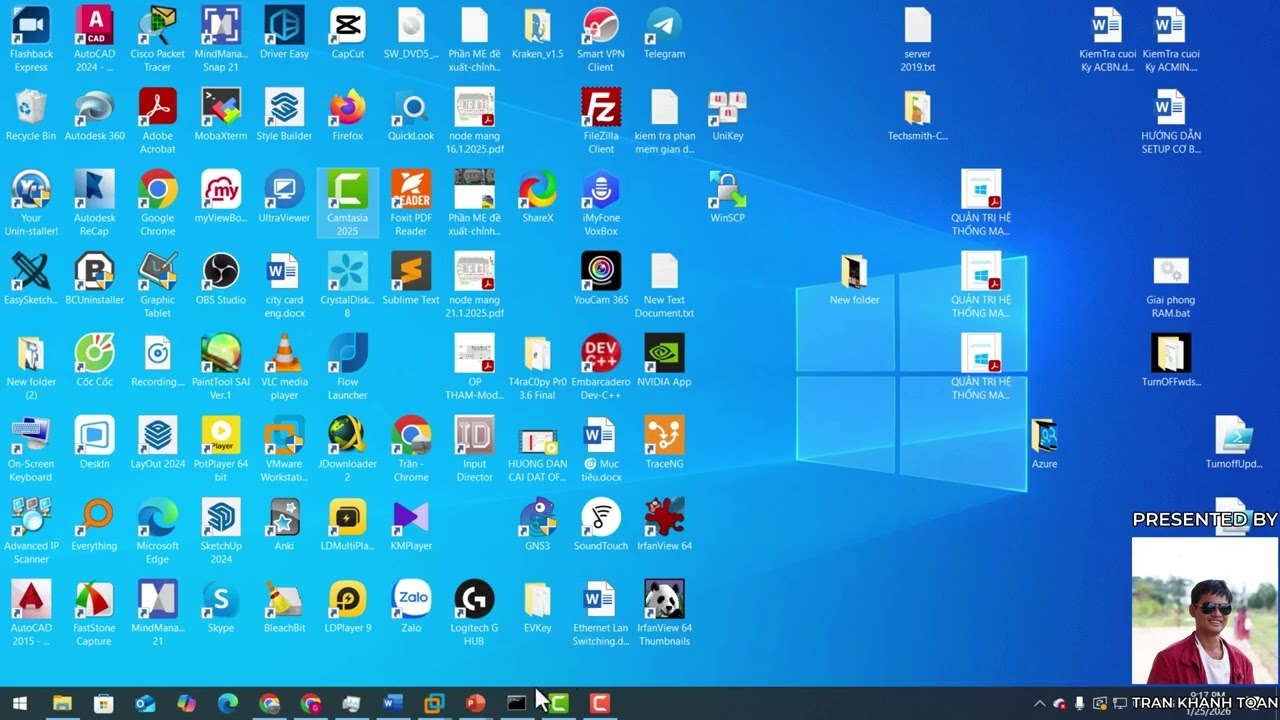Select the server 2019.txt file
Image resolution: width=1280 pixels, height=720 pixels.
pos(917,40)
